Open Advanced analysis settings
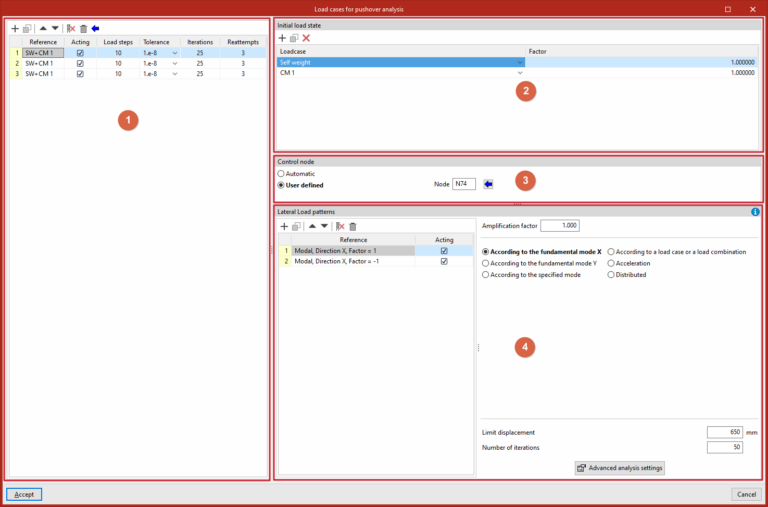The width and height of the screenshot is (768, 507). pos(620,468)
